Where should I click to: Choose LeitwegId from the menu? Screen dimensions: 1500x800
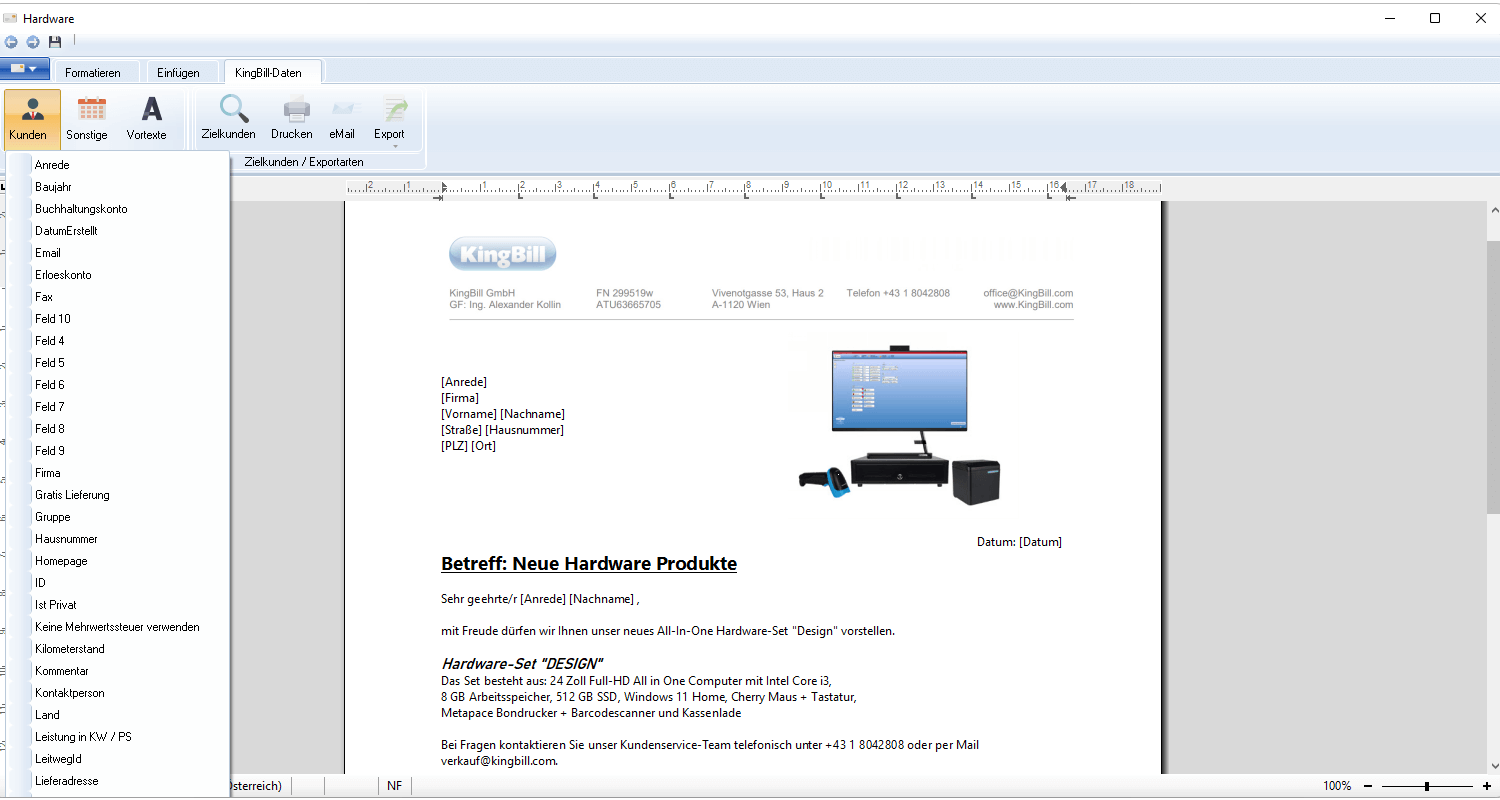118,759
